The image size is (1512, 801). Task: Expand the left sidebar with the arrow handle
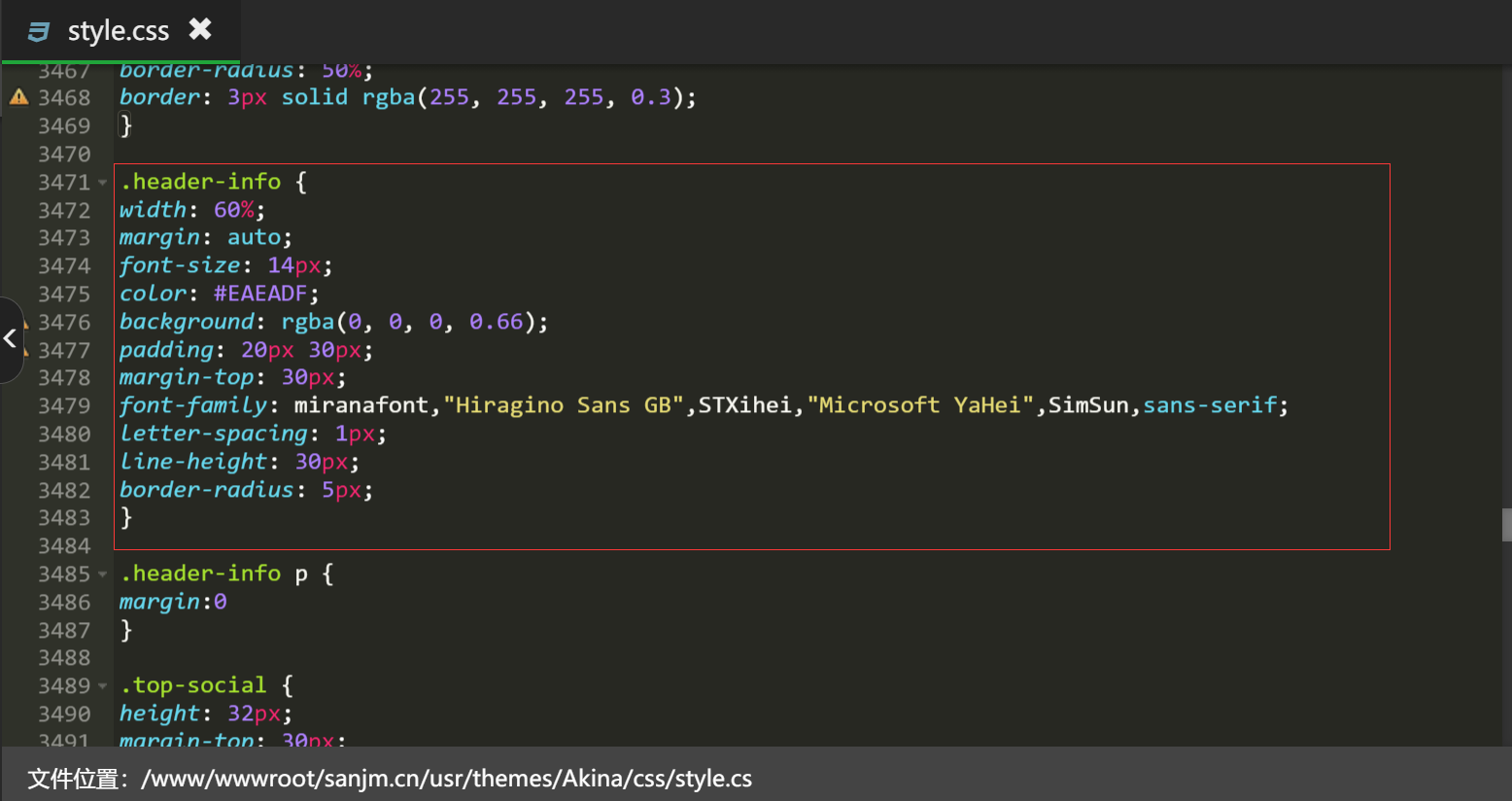point(10,339)
